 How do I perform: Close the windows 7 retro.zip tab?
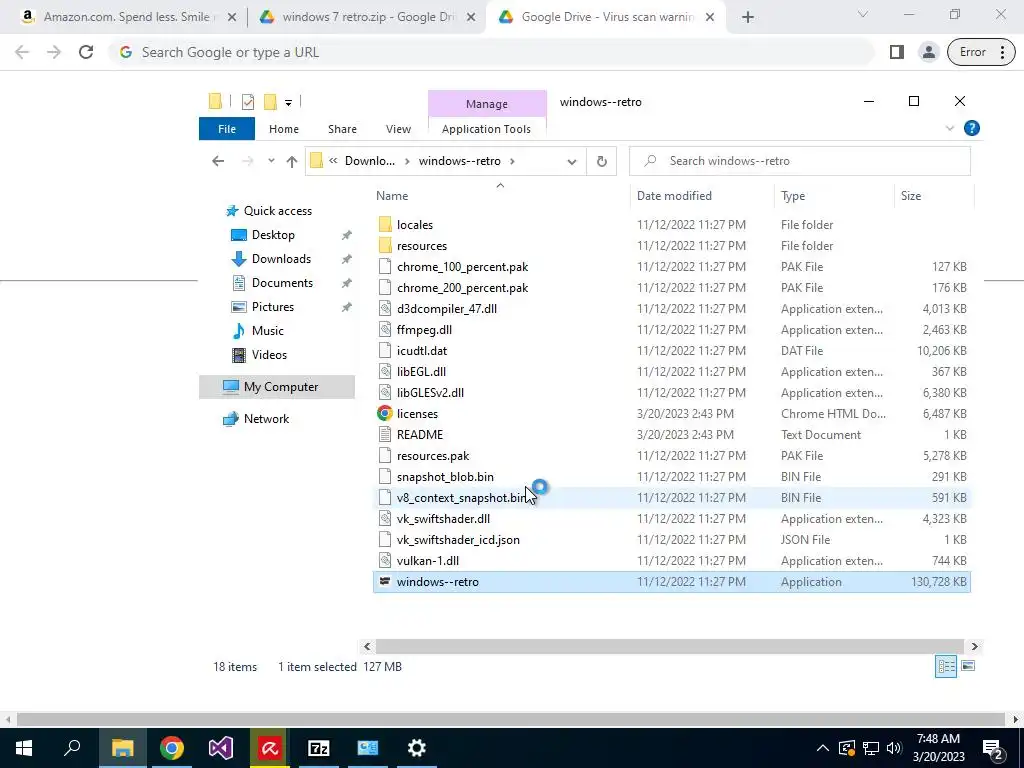pos(472,18)
